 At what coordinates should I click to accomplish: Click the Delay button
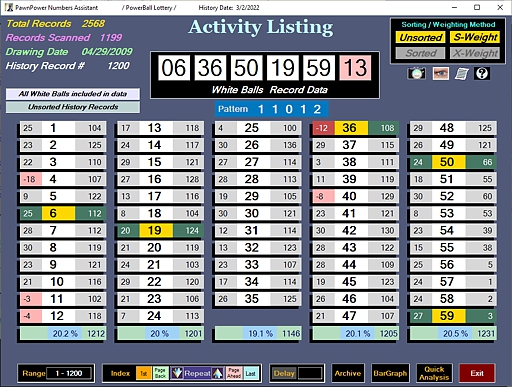pyautogui.click(x=284, y=373)
